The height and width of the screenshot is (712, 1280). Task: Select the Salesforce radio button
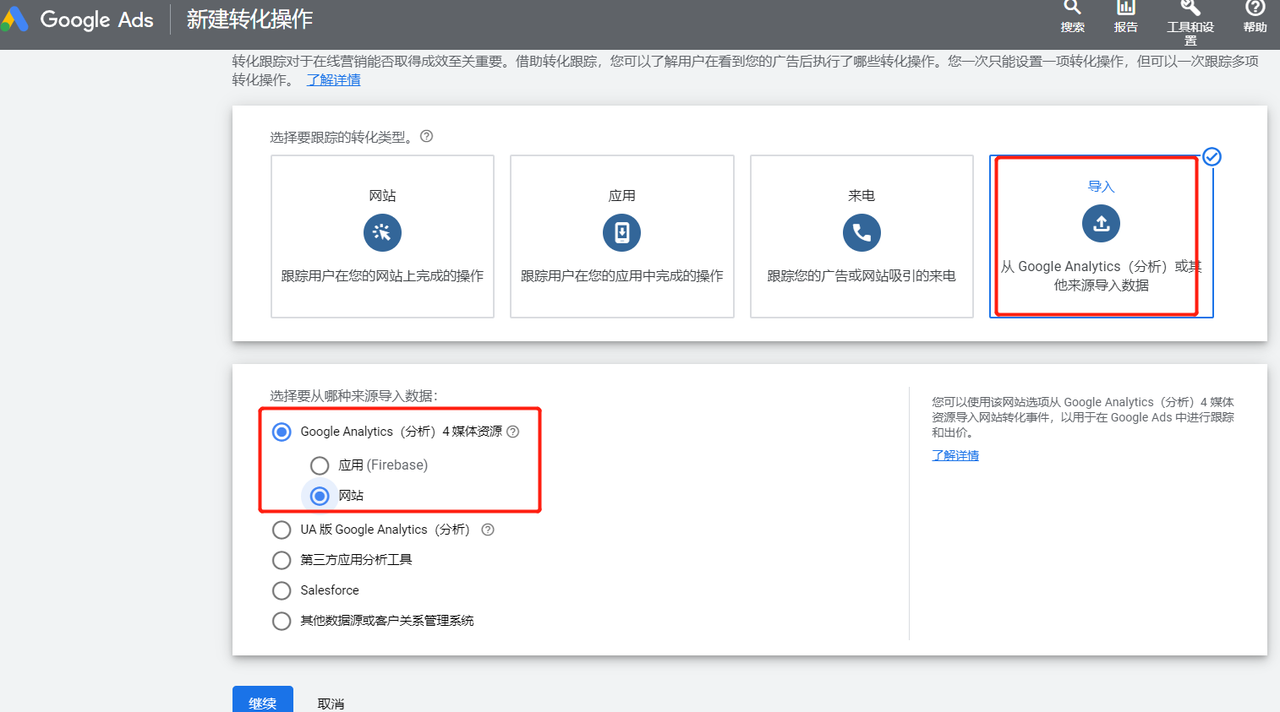(282, 590)
